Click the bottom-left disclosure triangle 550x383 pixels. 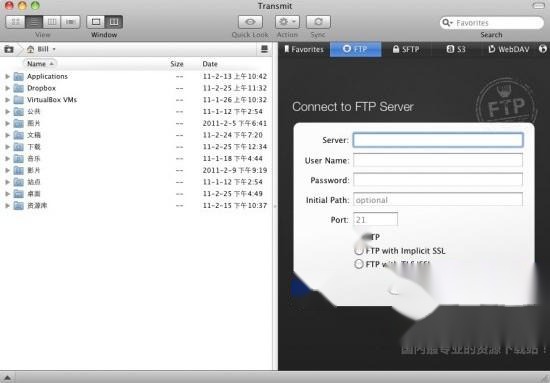click(x=7, y=377)
